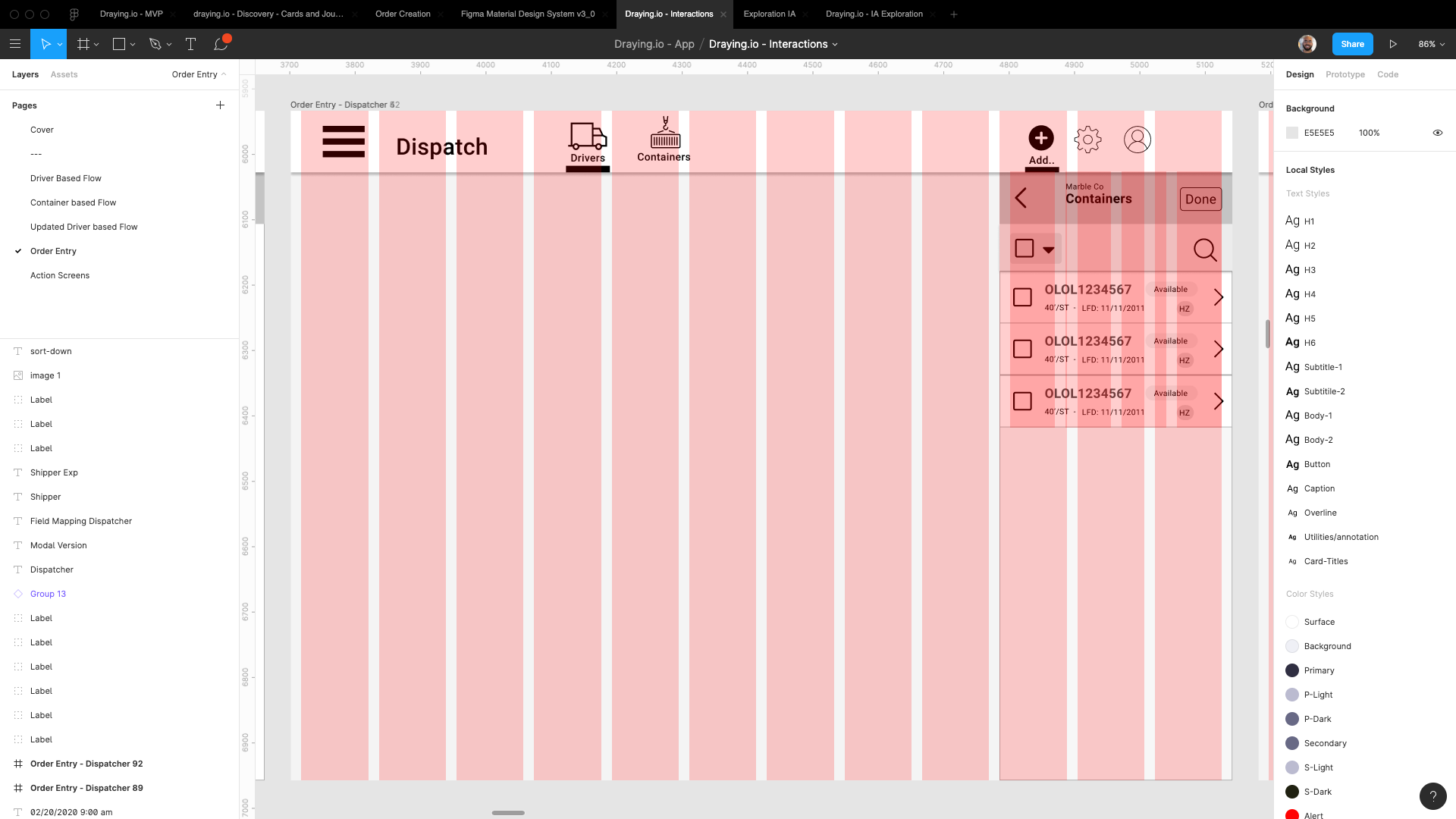This screenshot has height=819, width=1456.
Task: Select the Move tool in toolbar
Action: [45, 44]
